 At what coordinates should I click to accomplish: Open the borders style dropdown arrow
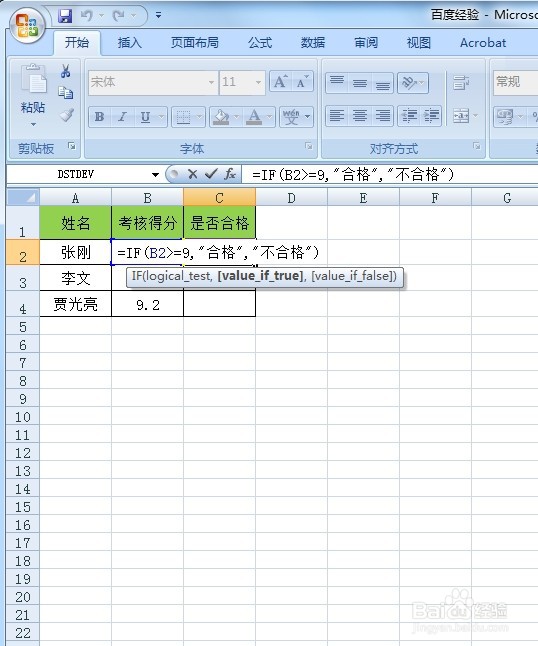[199, 117]
